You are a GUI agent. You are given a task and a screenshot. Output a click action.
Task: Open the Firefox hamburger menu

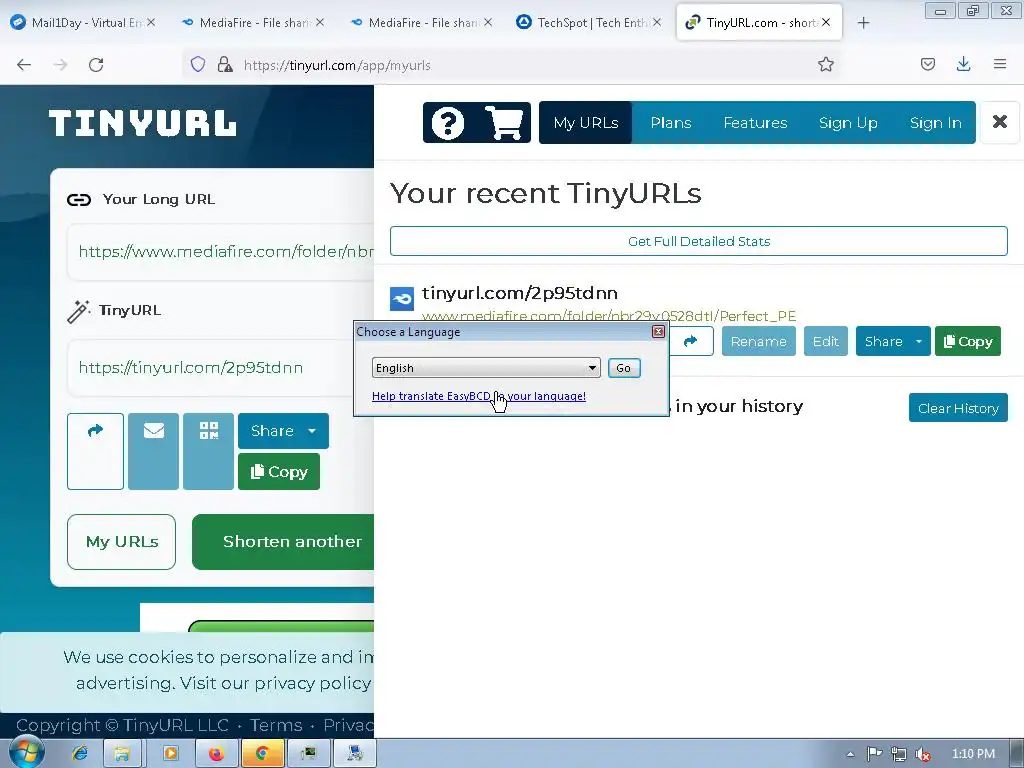click(999, 64)
